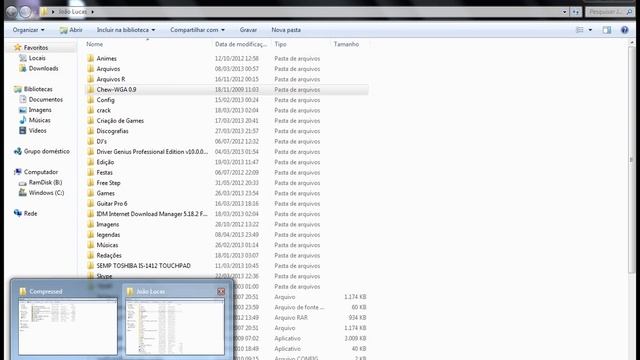Select the Discografias folder icon
This screenshot has height=360, width=640.
[91, 131]
